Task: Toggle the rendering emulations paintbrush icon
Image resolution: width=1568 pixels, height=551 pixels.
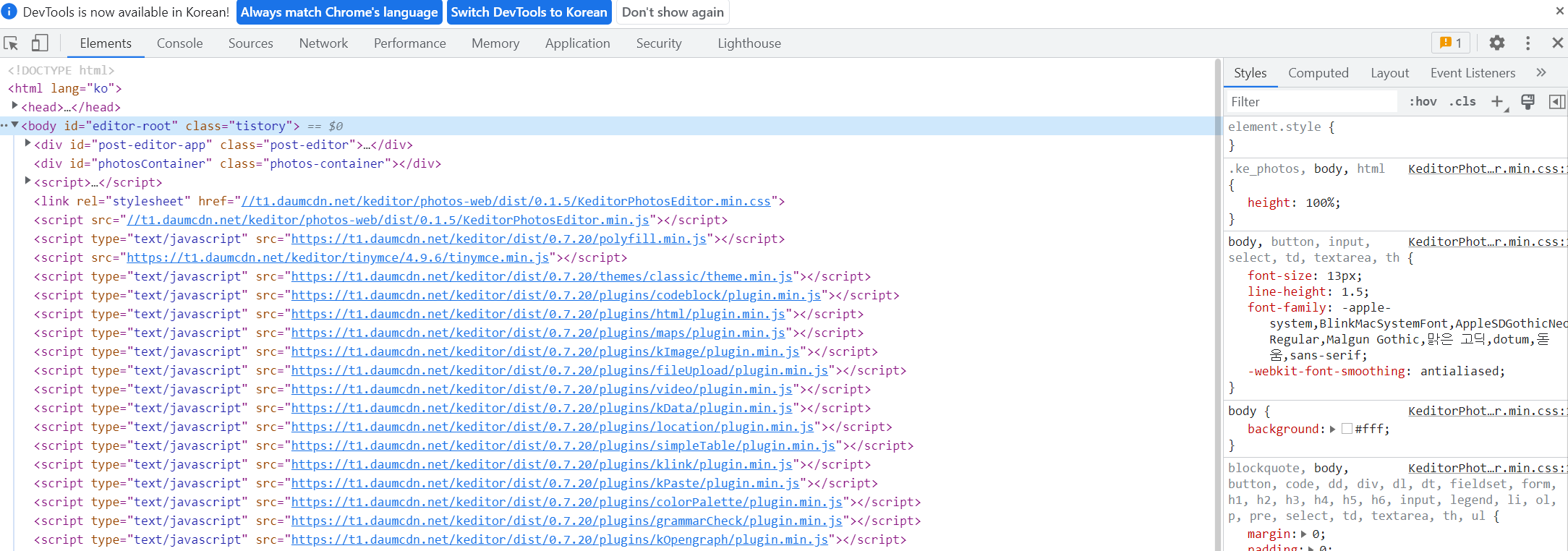Action: [1527, 102]
